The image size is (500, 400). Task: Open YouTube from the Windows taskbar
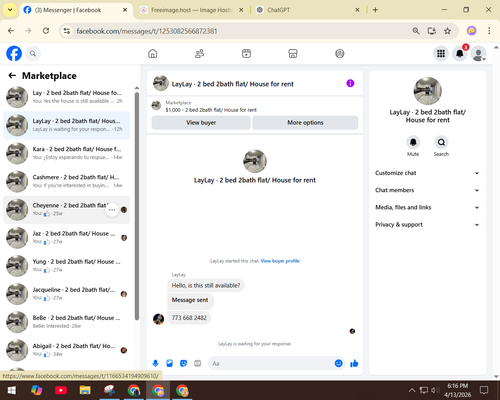(x=61, y=390)
